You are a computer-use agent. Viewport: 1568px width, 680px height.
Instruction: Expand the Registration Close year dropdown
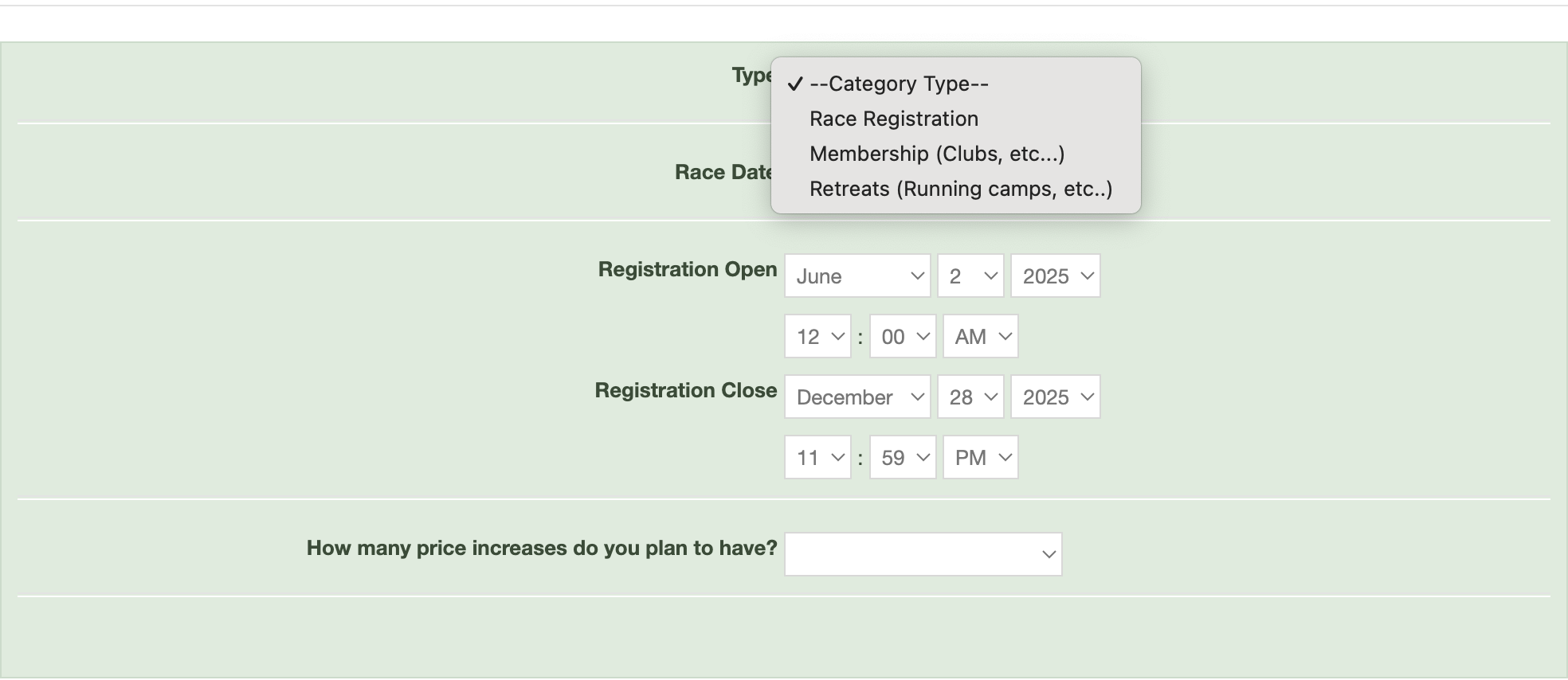(x=1055, y=397)
